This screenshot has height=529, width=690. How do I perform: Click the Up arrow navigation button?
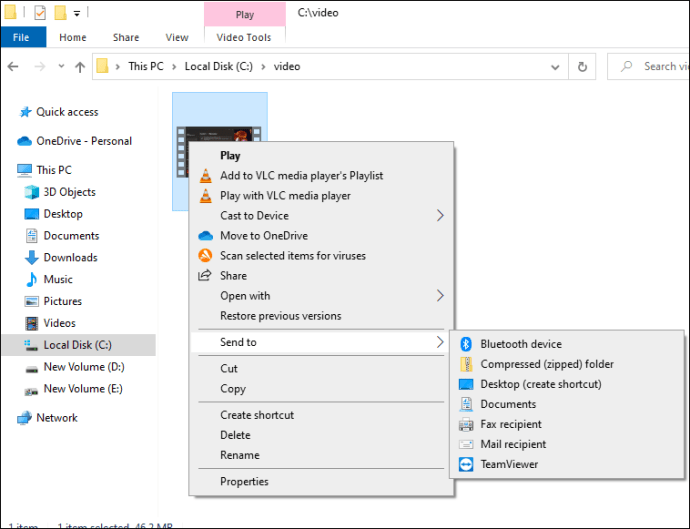[x=79, y=67]
